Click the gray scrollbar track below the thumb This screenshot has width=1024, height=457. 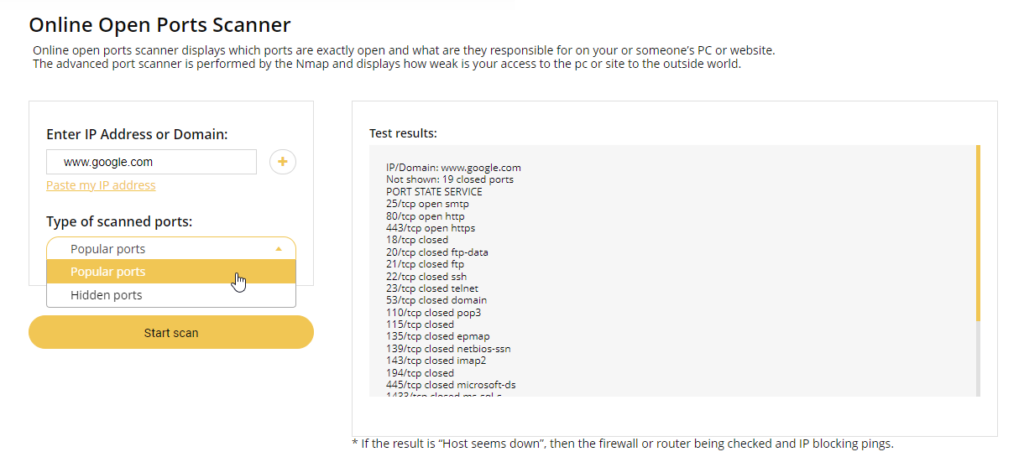tap(978, 358)
